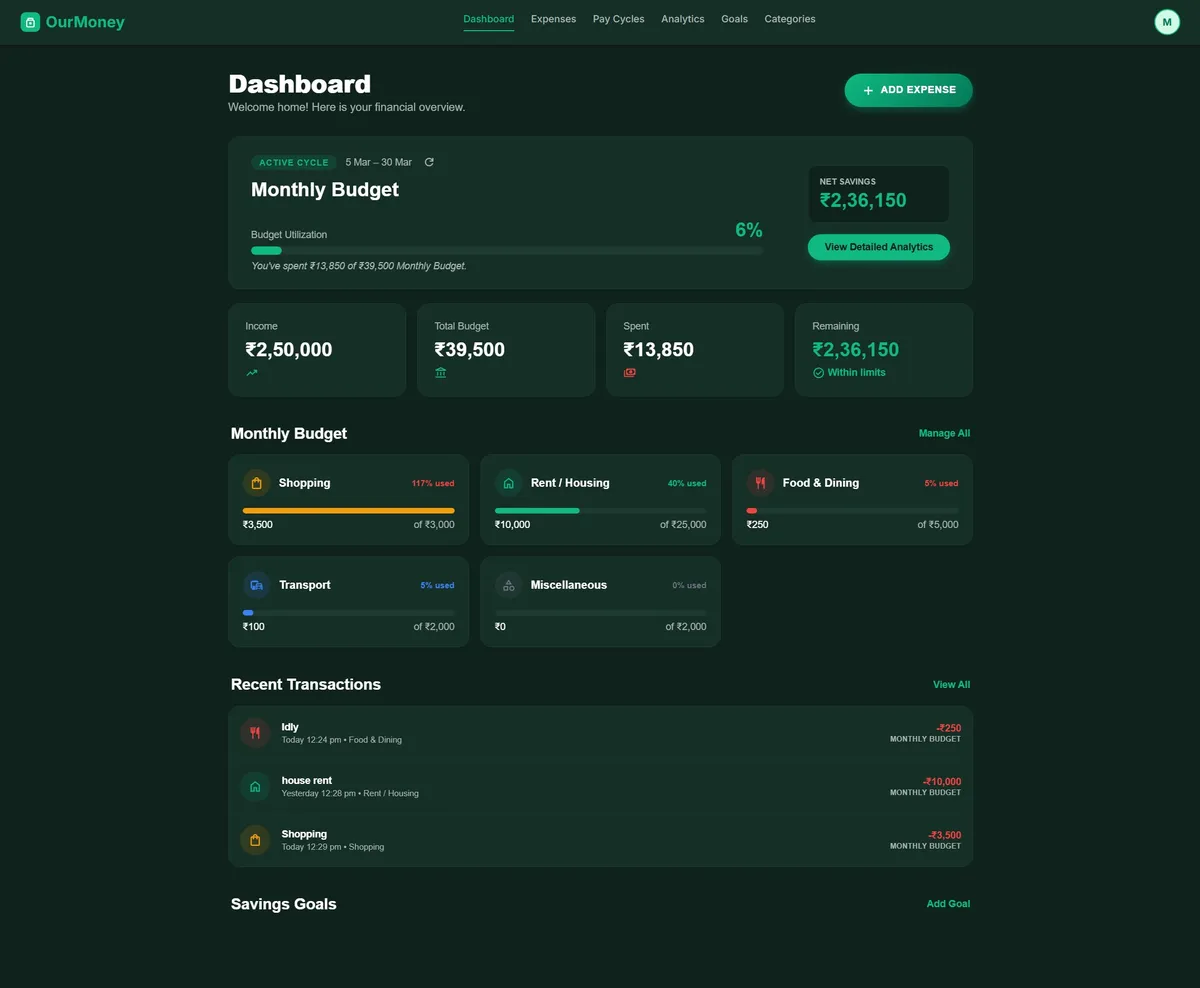Screen dimensions: 1200x988
Task: Open the Pay Cycles section
Action: (618, 18)
